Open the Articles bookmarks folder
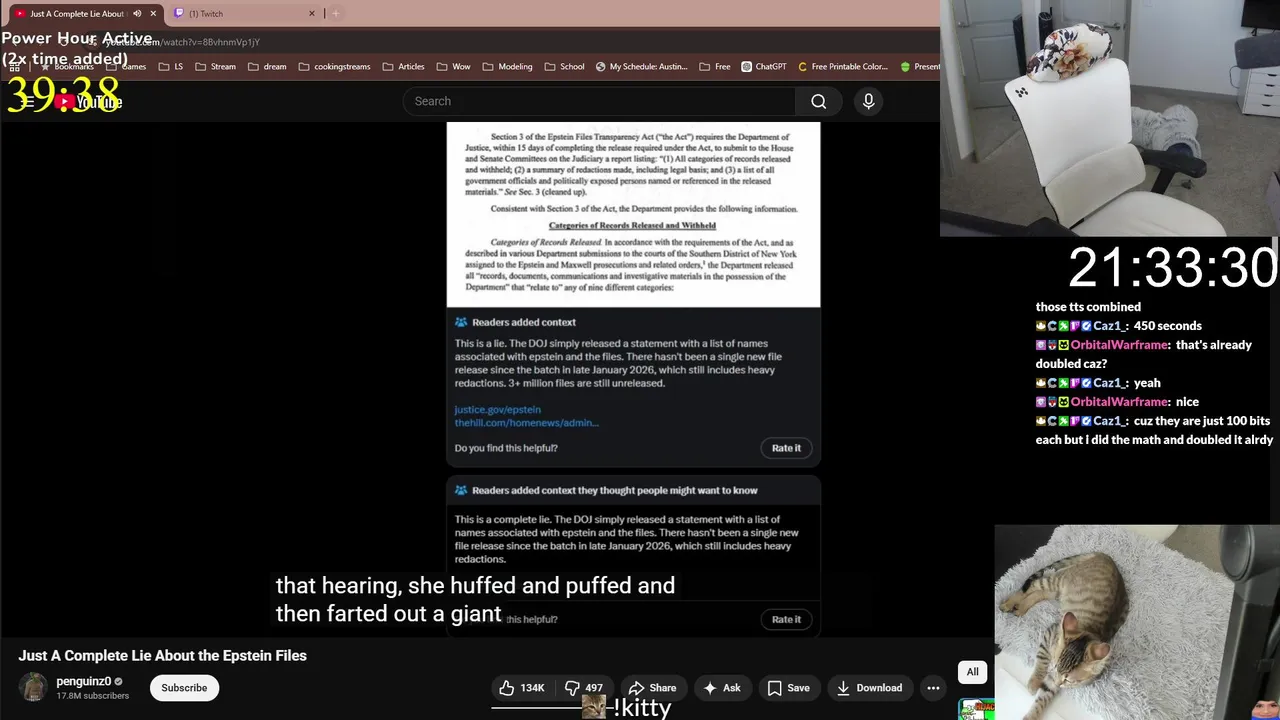 pos(403,67)
